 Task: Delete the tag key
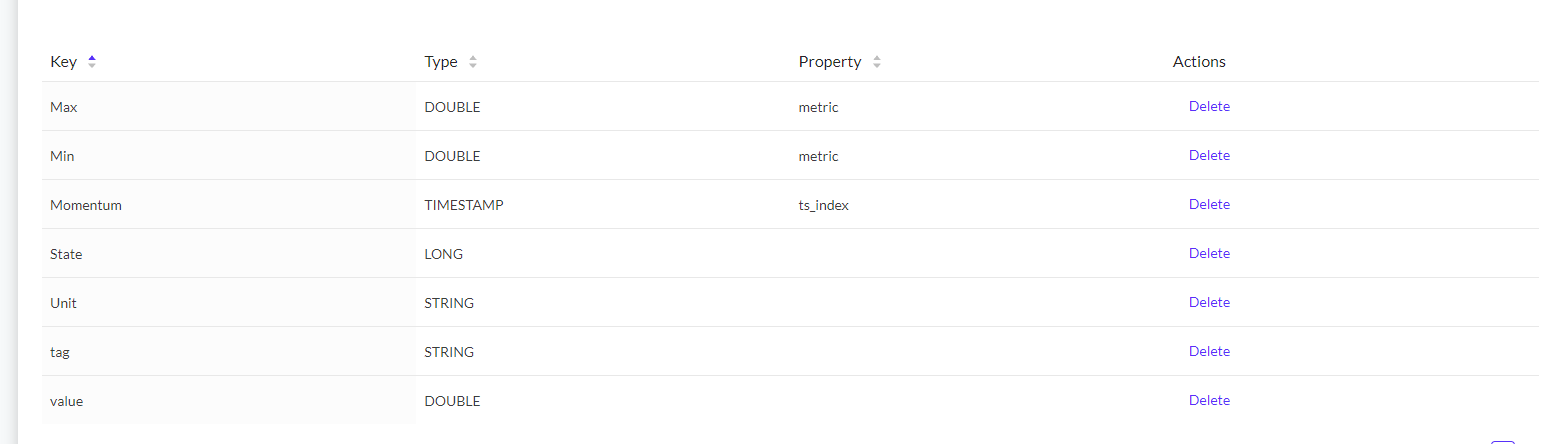(x=1209, y=351)
